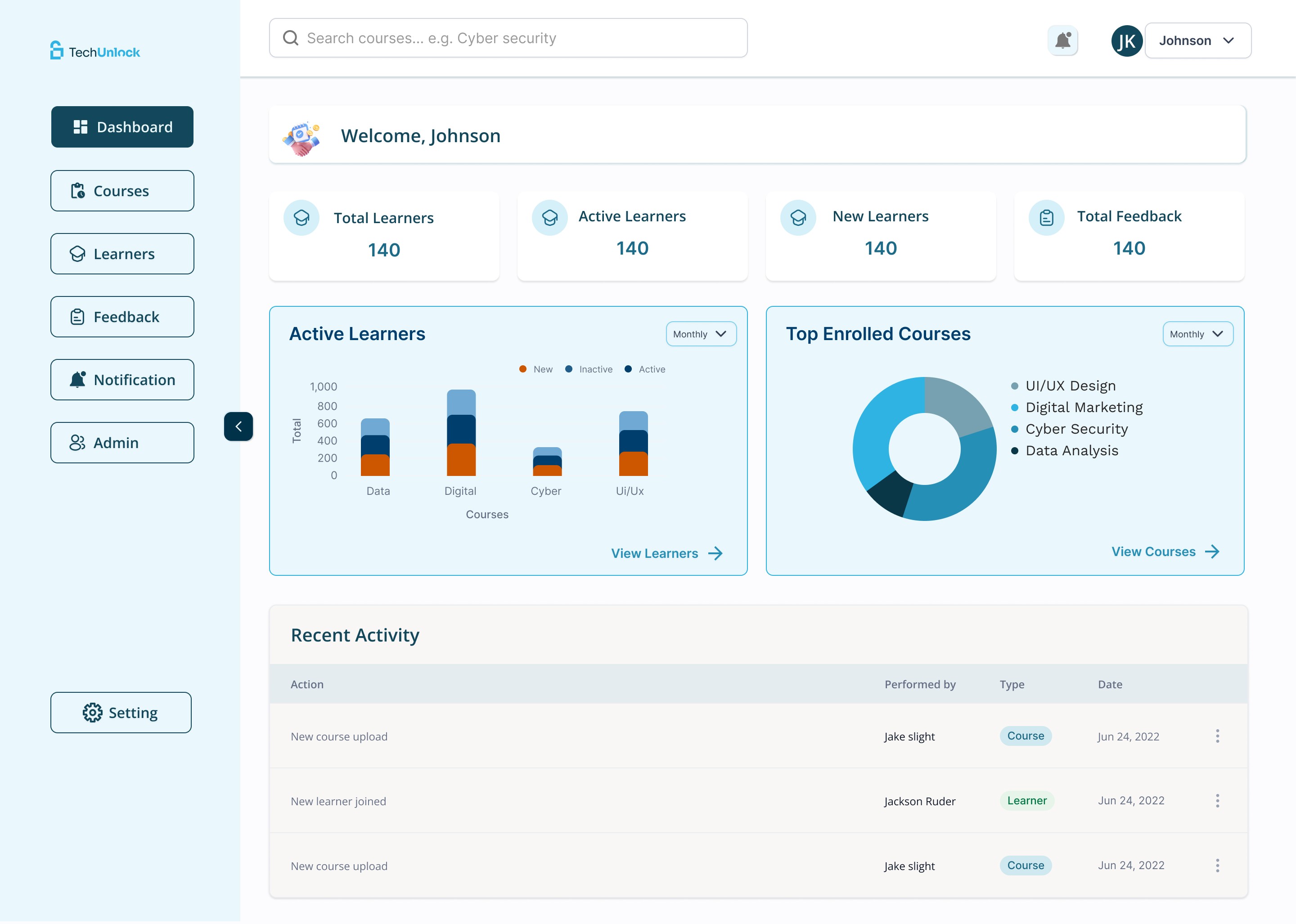Expand the Johnson user account dropdown

1197,41
